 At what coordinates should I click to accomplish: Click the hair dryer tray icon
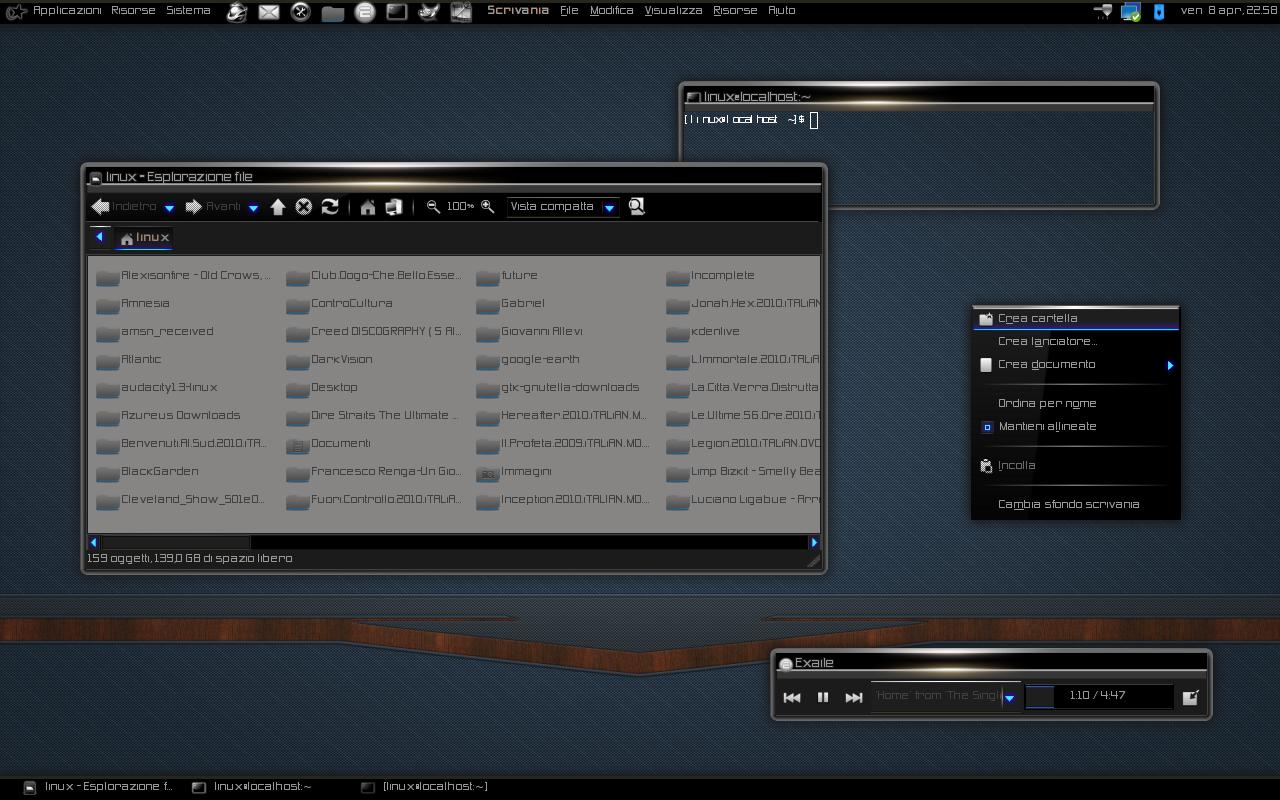click(1104, 12)
